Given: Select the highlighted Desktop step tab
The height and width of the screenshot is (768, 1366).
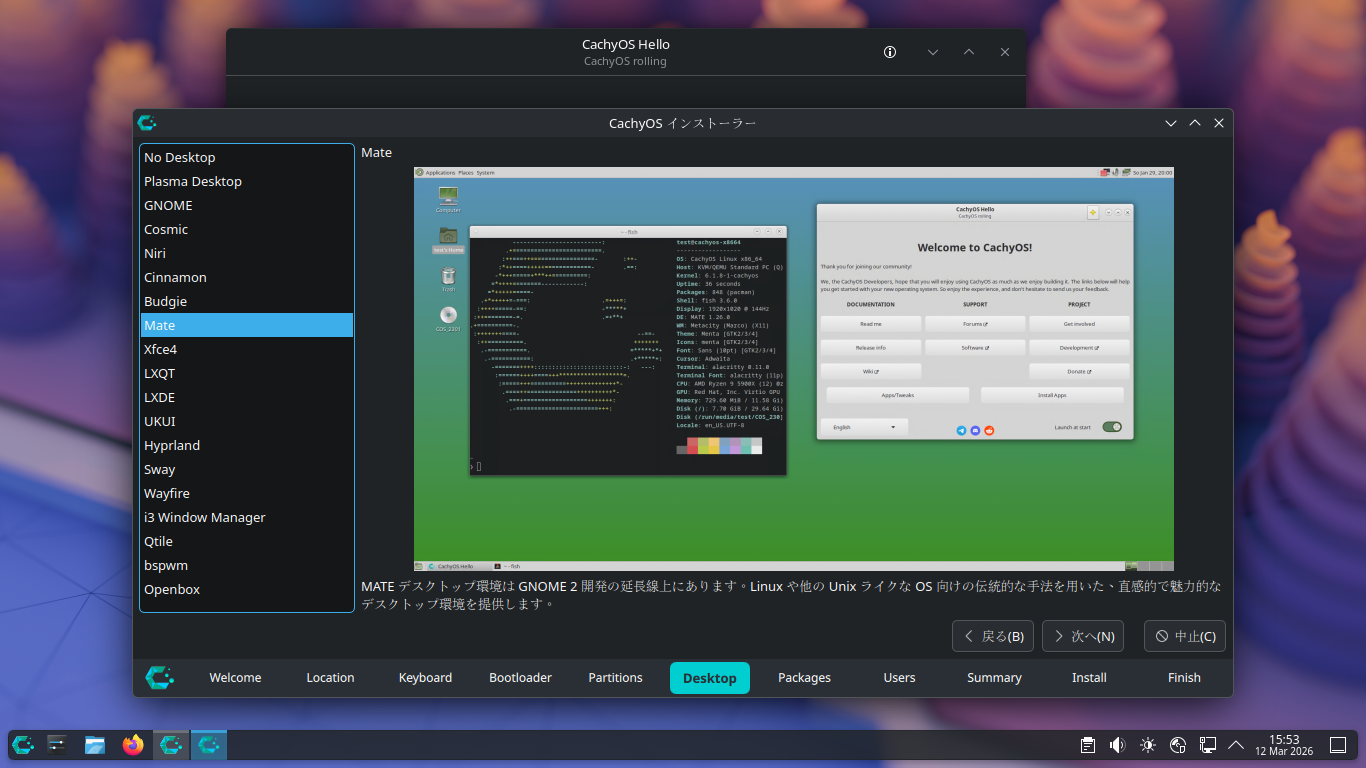Looking at the screenshot, I should click(710, 678).
